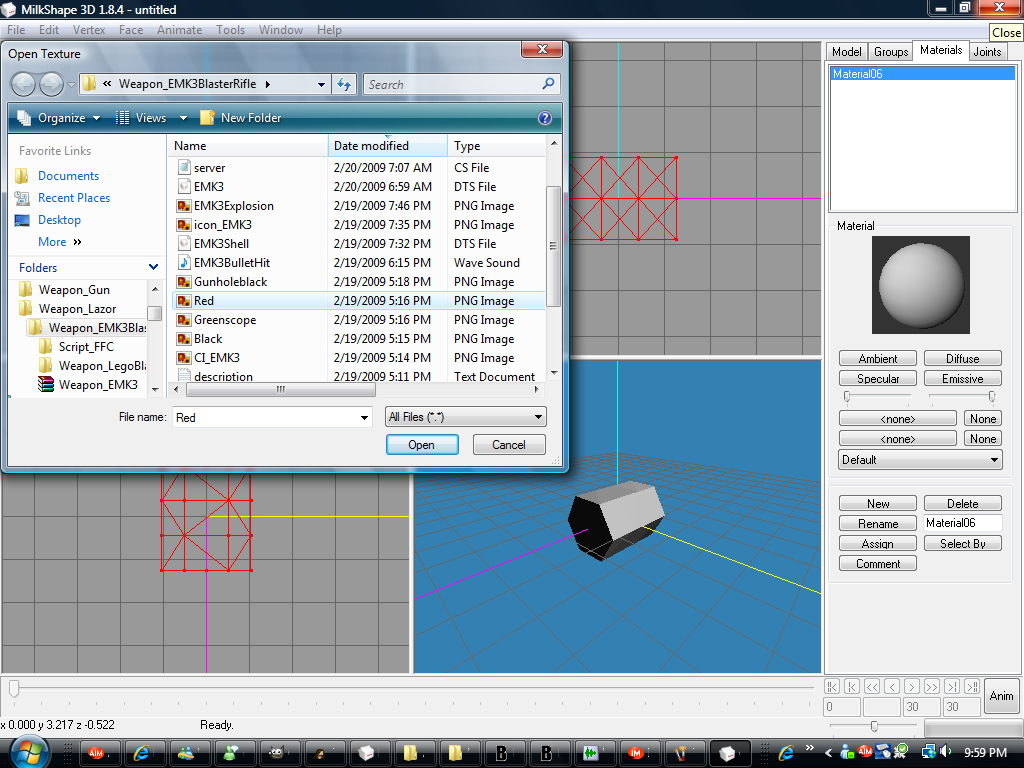The width and height of the screenshot is (1024, 768).
Task: Click the Forward arrow in Open Texture dialog
Action: (51, 84)
